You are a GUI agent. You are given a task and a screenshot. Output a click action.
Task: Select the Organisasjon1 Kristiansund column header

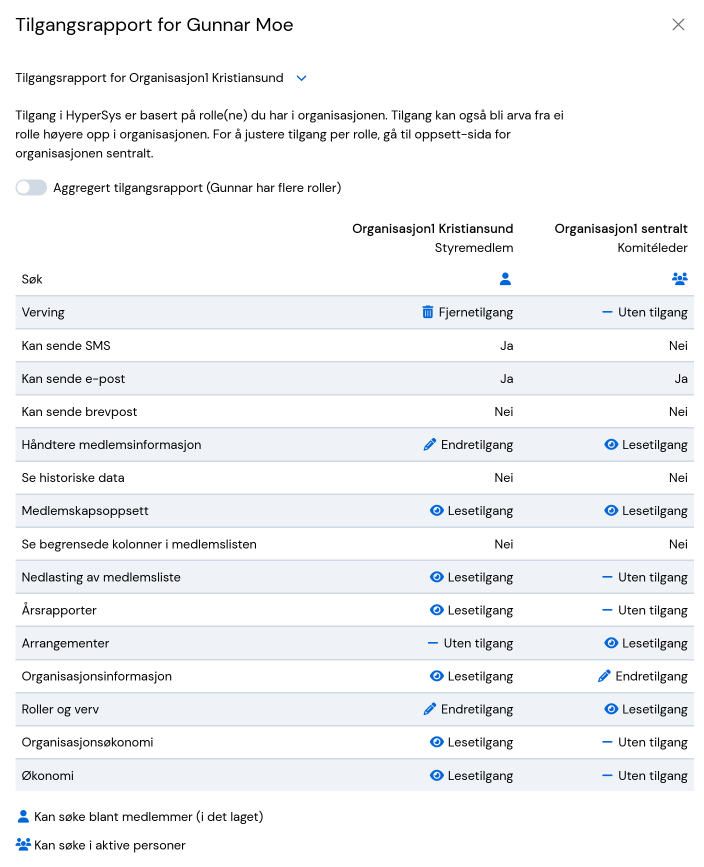pos(432,229)
